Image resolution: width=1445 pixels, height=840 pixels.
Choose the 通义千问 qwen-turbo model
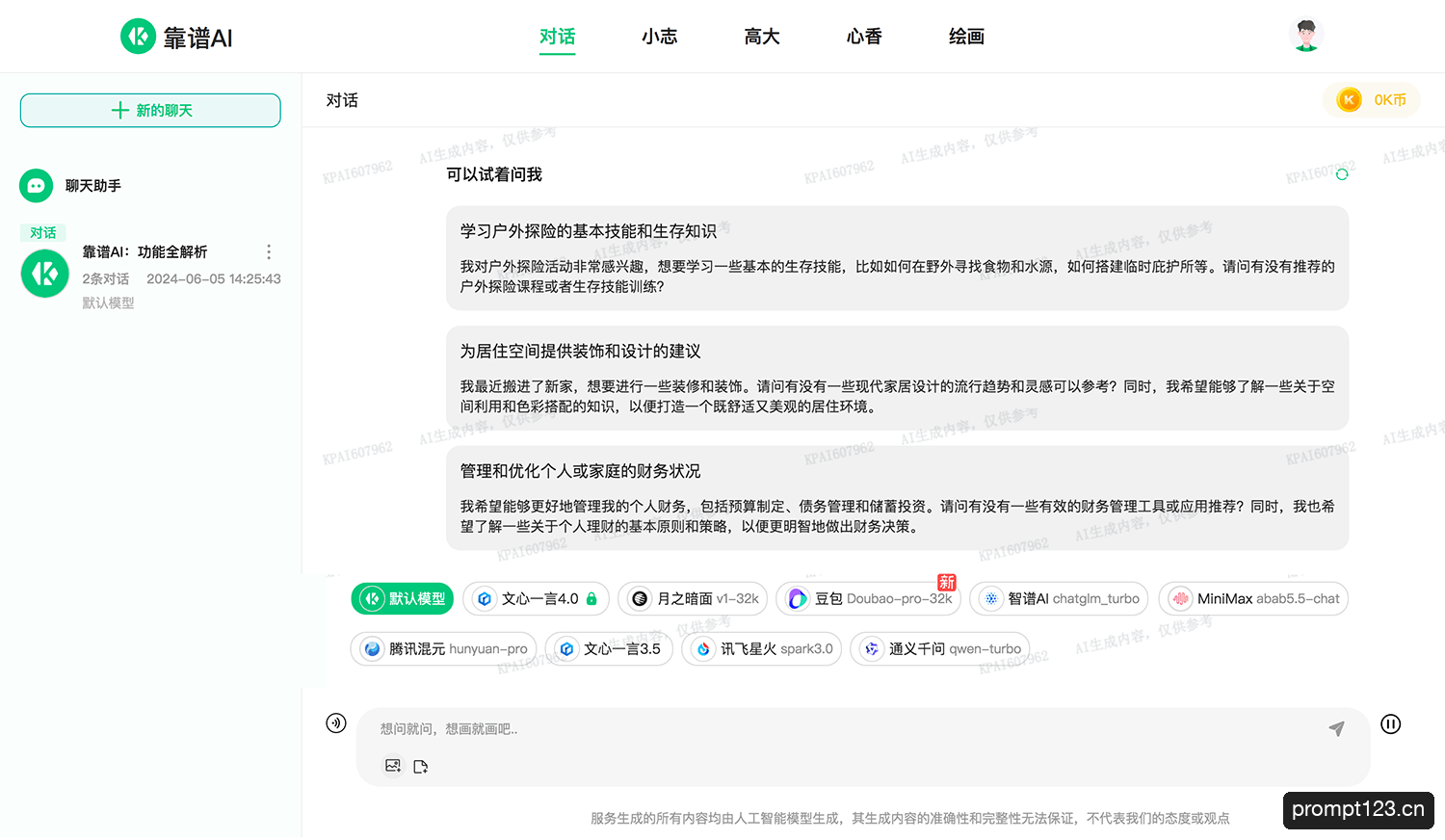pos(940,649)
